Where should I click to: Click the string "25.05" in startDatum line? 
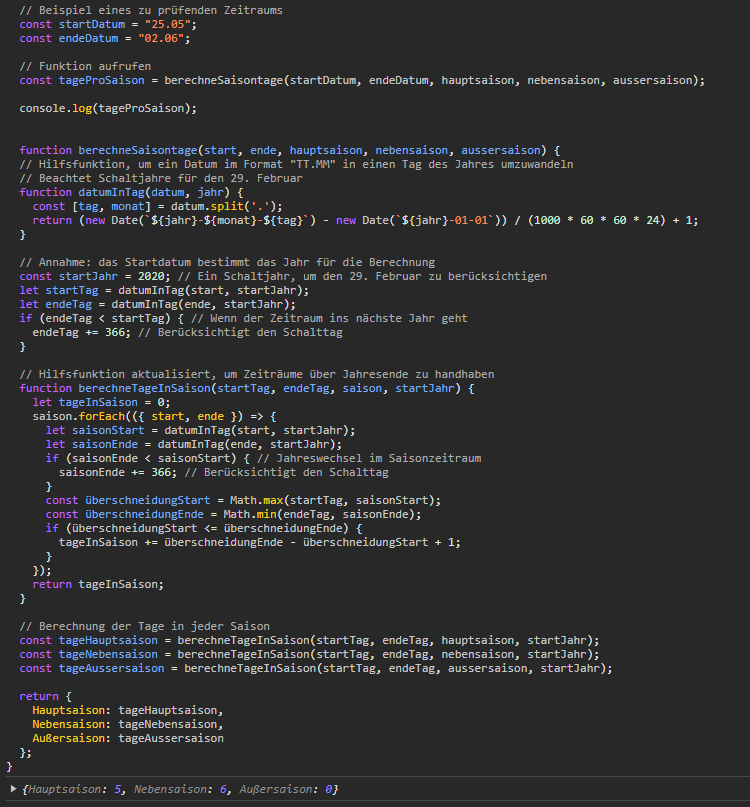pyautogui.click(x=168, y=24)
